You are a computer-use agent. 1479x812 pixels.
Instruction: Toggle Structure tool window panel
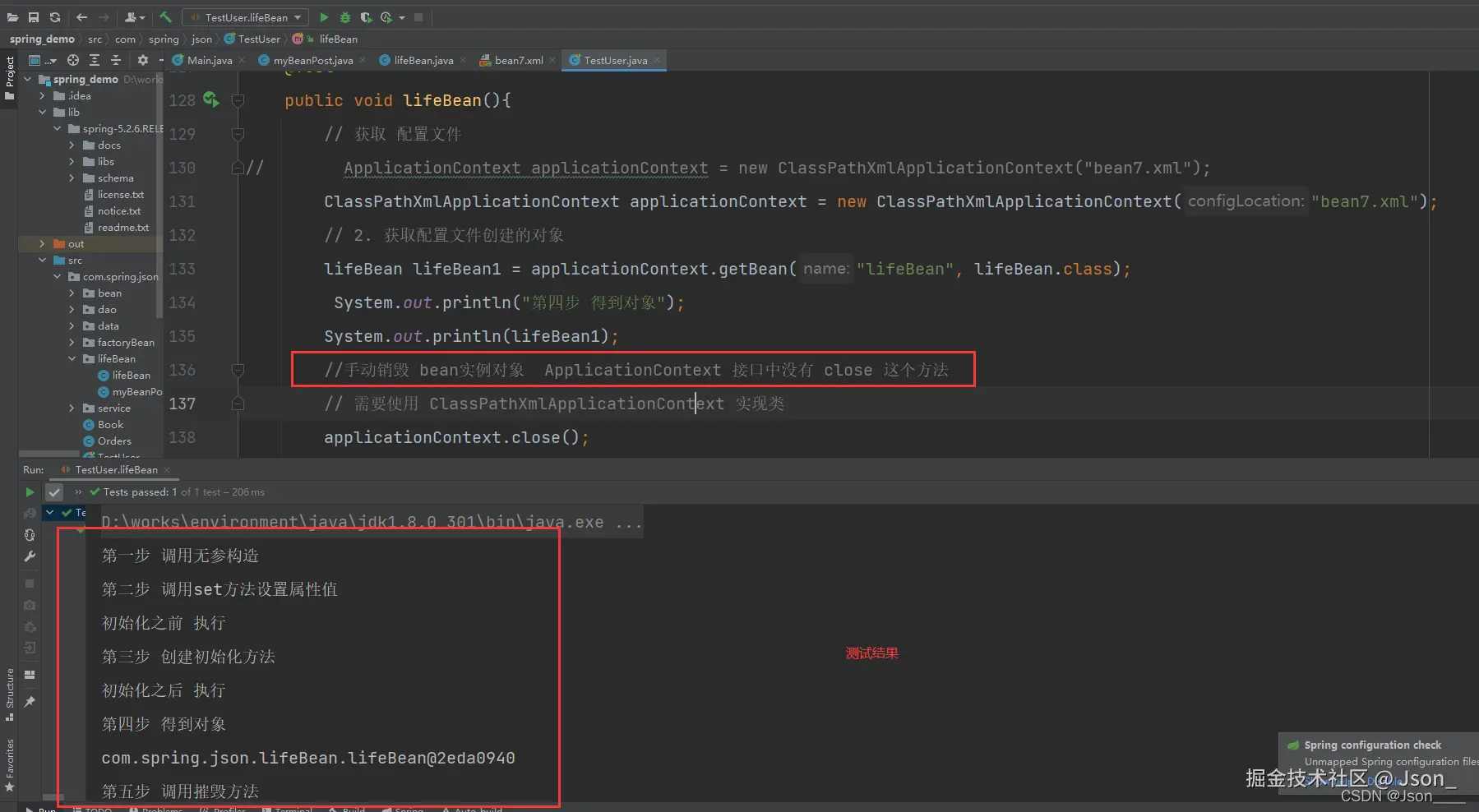[x=10, y=694]
